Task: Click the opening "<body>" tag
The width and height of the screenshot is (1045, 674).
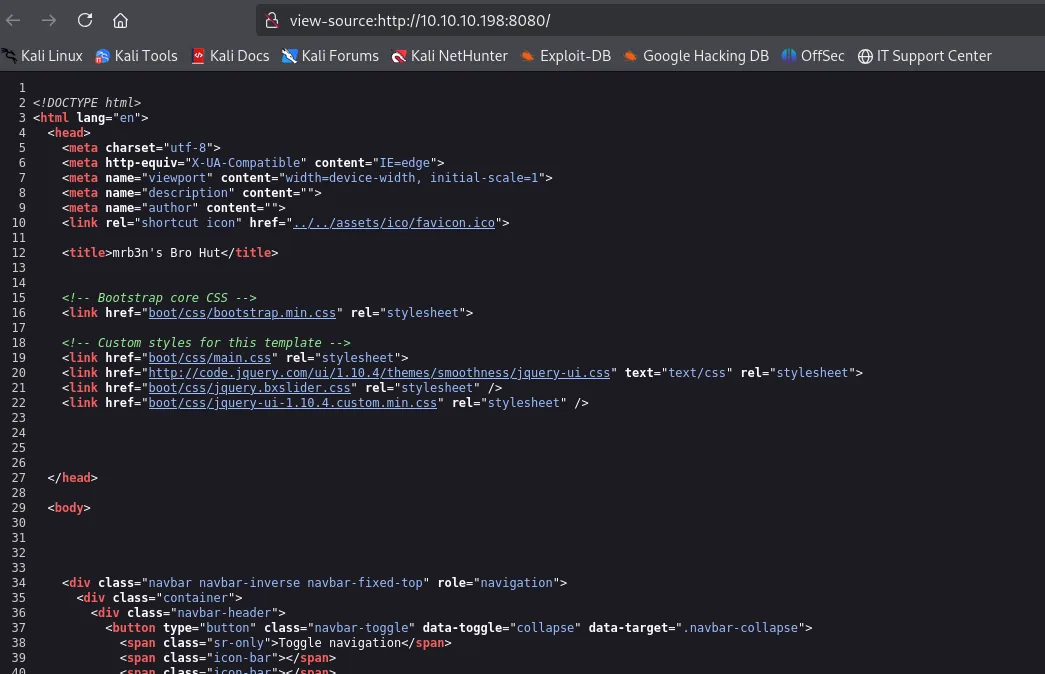Action: [x=69, y=507]
